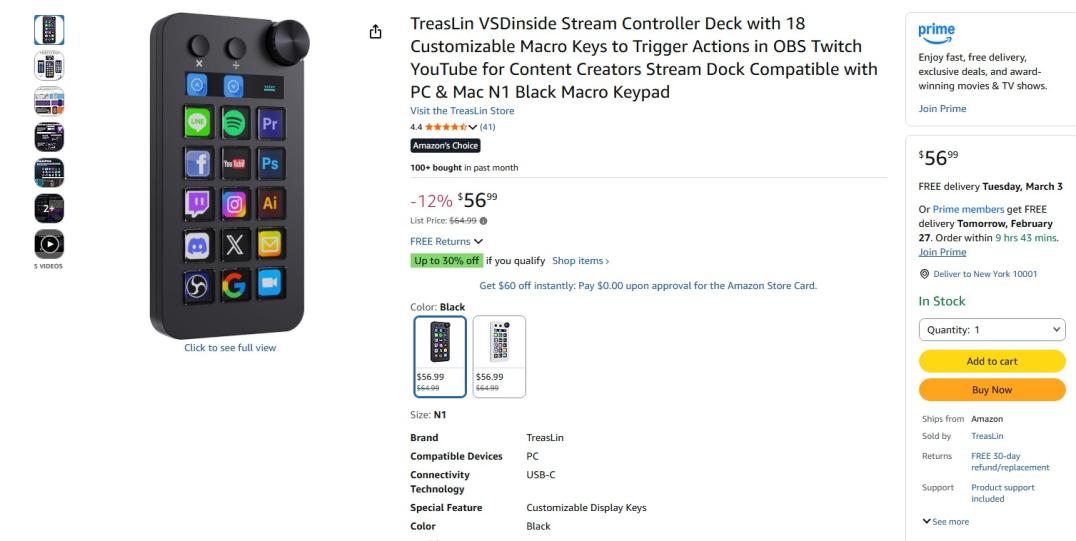Select the first product image thumbnail
Screen dimensions: 1076x541
point(49,30)
